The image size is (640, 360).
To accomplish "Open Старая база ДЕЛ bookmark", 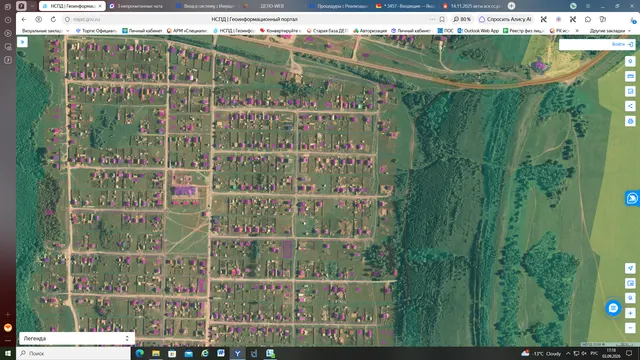I will pyautogui.click(x=327, y=31).
